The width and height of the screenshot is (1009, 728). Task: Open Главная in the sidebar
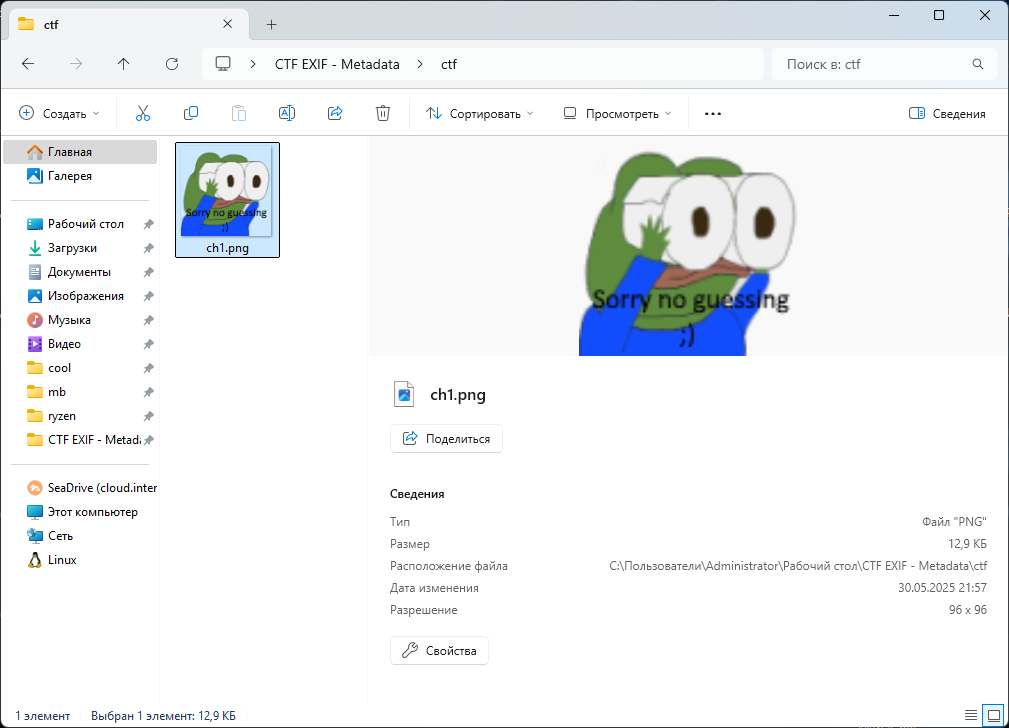[x=80, y=152]
